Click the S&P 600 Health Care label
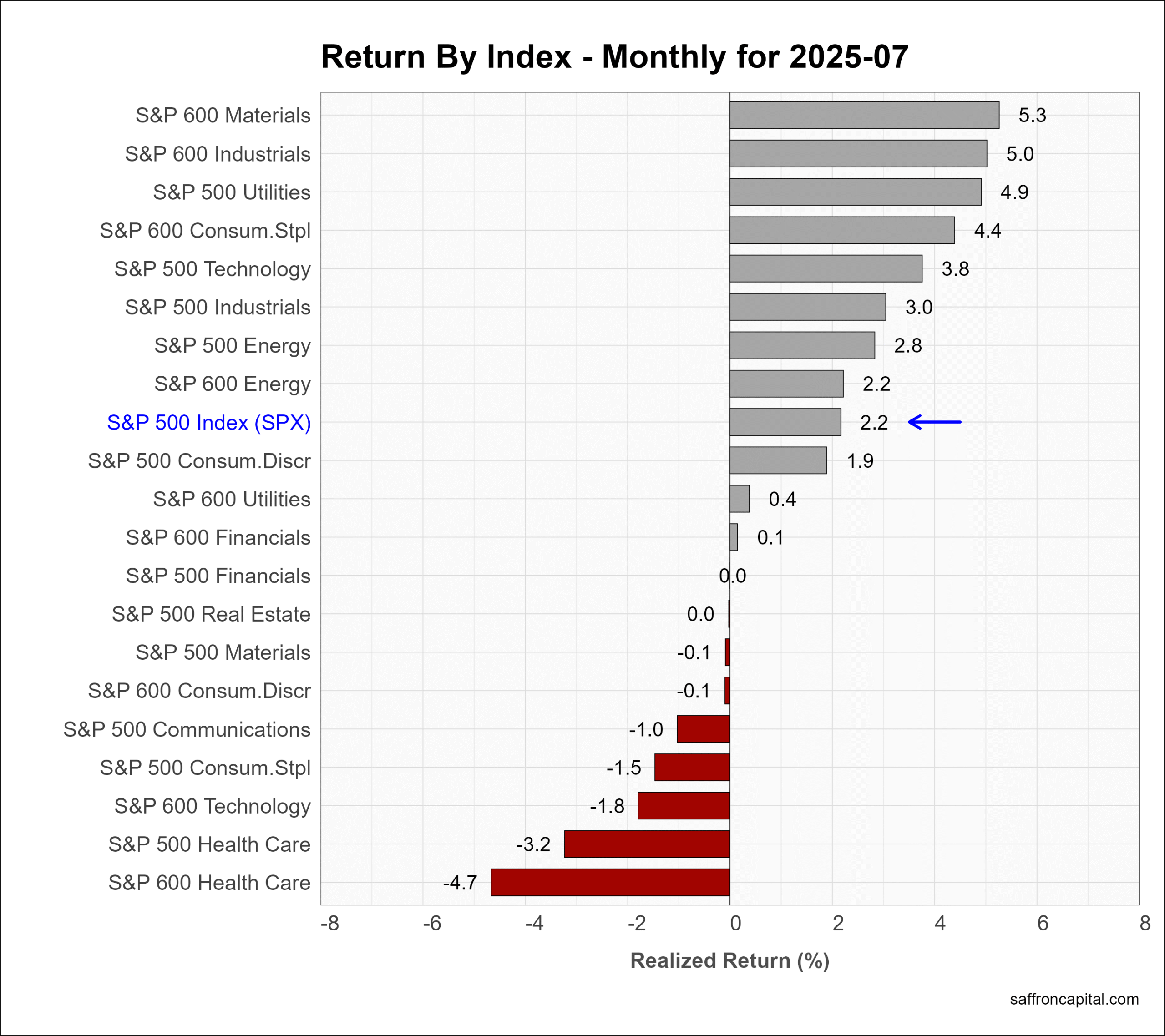Image resolution: width=1165 pixels, height=1036 pixels. click(210, 883)
